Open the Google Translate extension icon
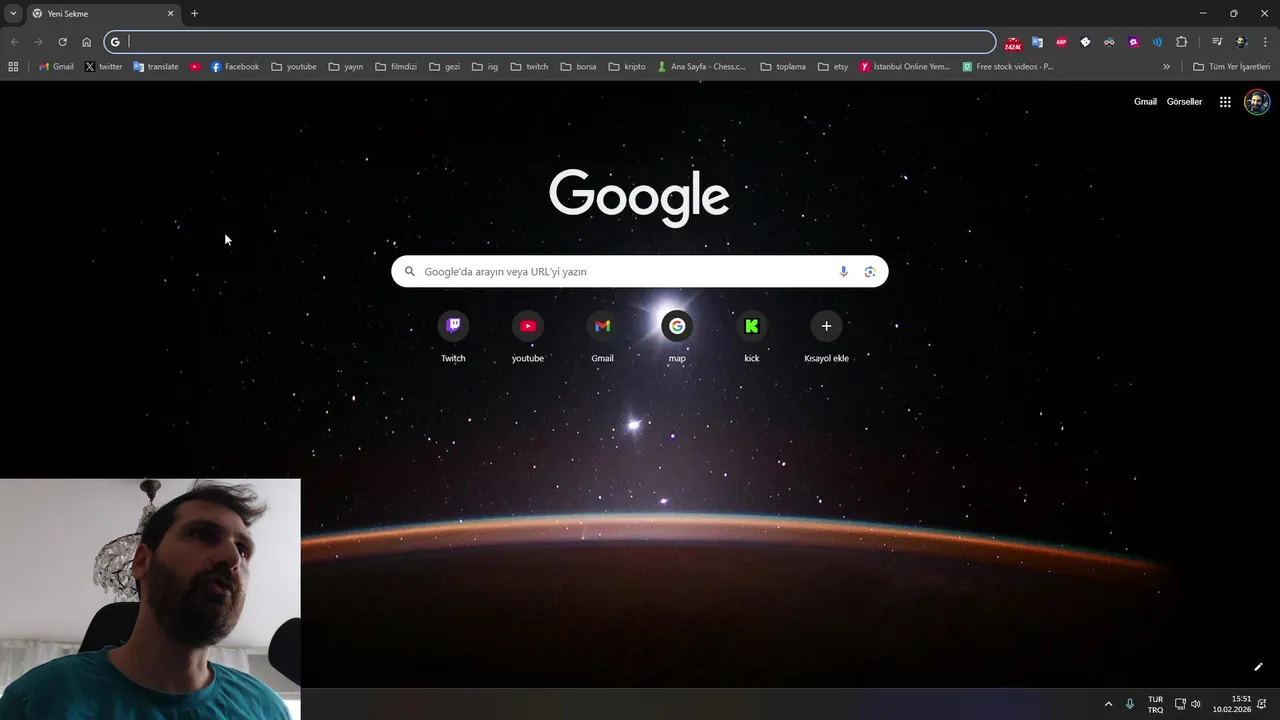This screenshot has height=720, width=1280. 1037,42
